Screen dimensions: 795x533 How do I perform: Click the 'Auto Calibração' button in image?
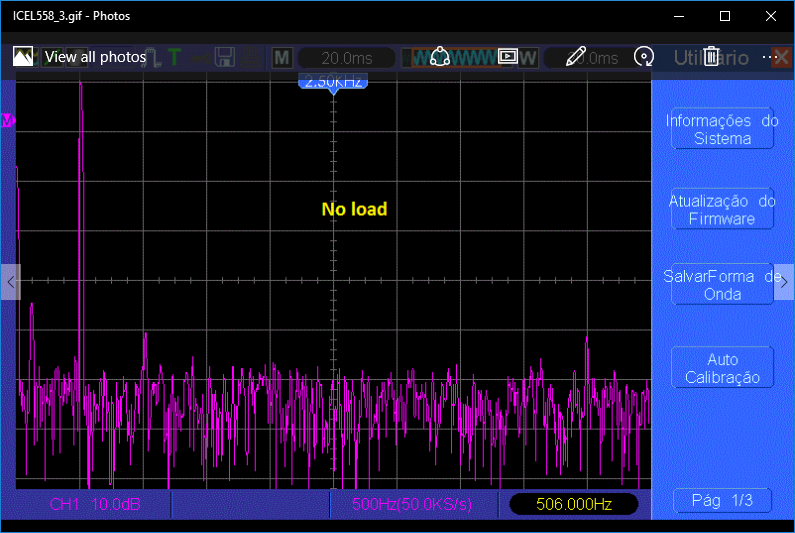click(722, 368)
